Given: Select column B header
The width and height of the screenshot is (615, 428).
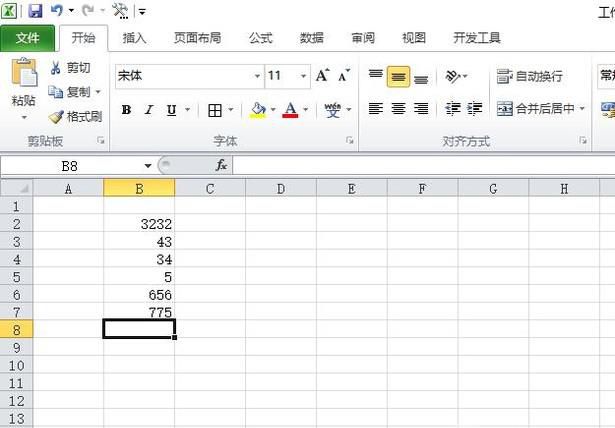Looking at the screenshot, I should tap(139, 188).
